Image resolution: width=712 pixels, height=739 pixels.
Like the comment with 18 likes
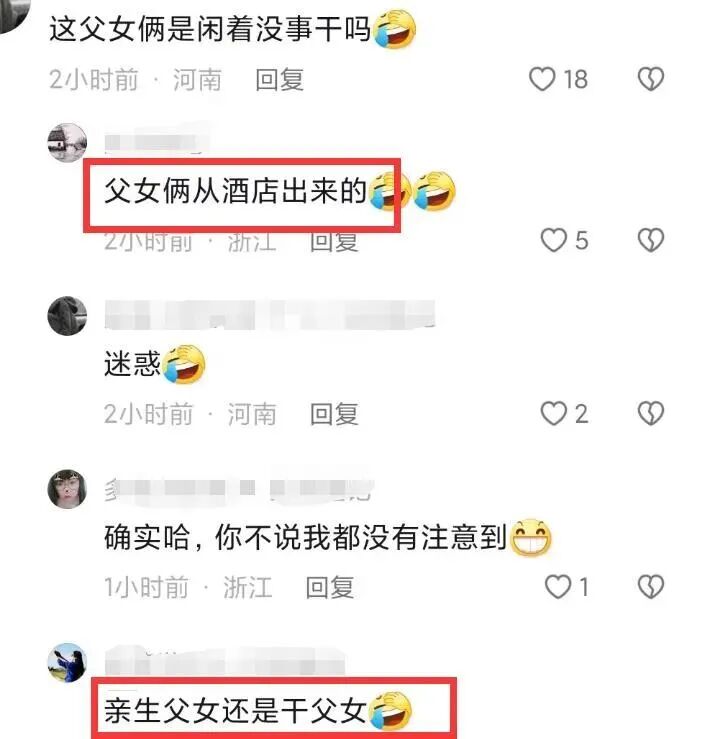[x=542, y=79]
